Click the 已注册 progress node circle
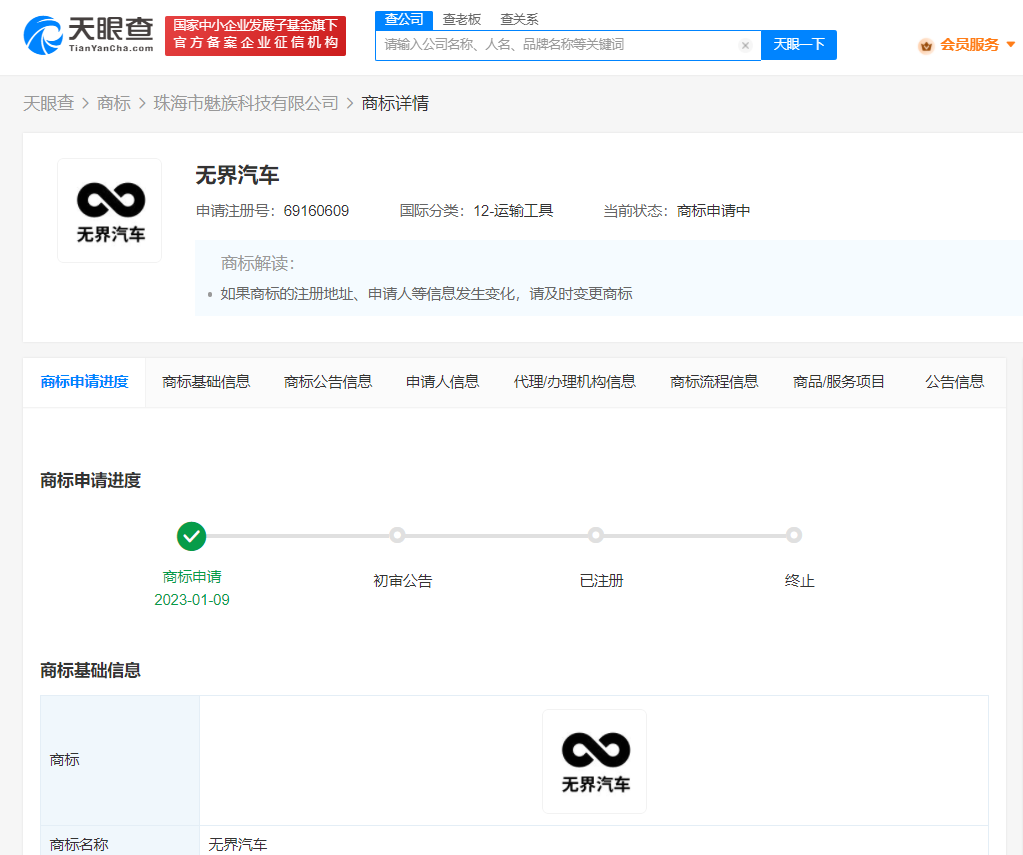Viewport: 1023px width, 855px height. 596,536
